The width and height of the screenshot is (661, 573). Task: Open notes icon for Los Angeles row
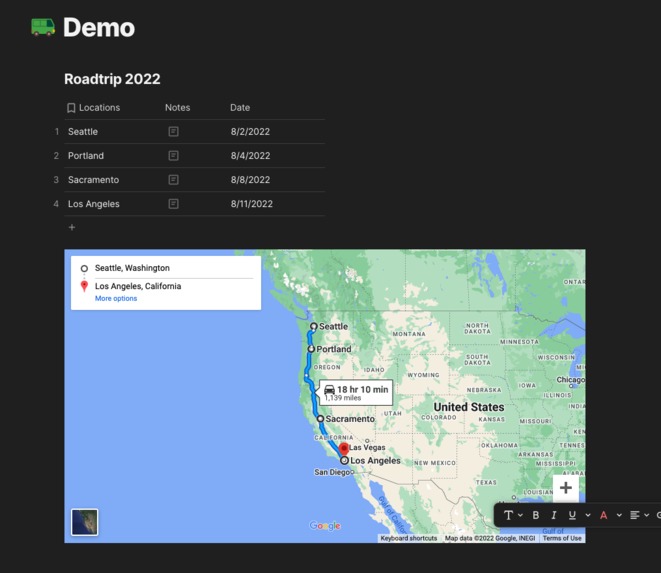coord(173,204)
